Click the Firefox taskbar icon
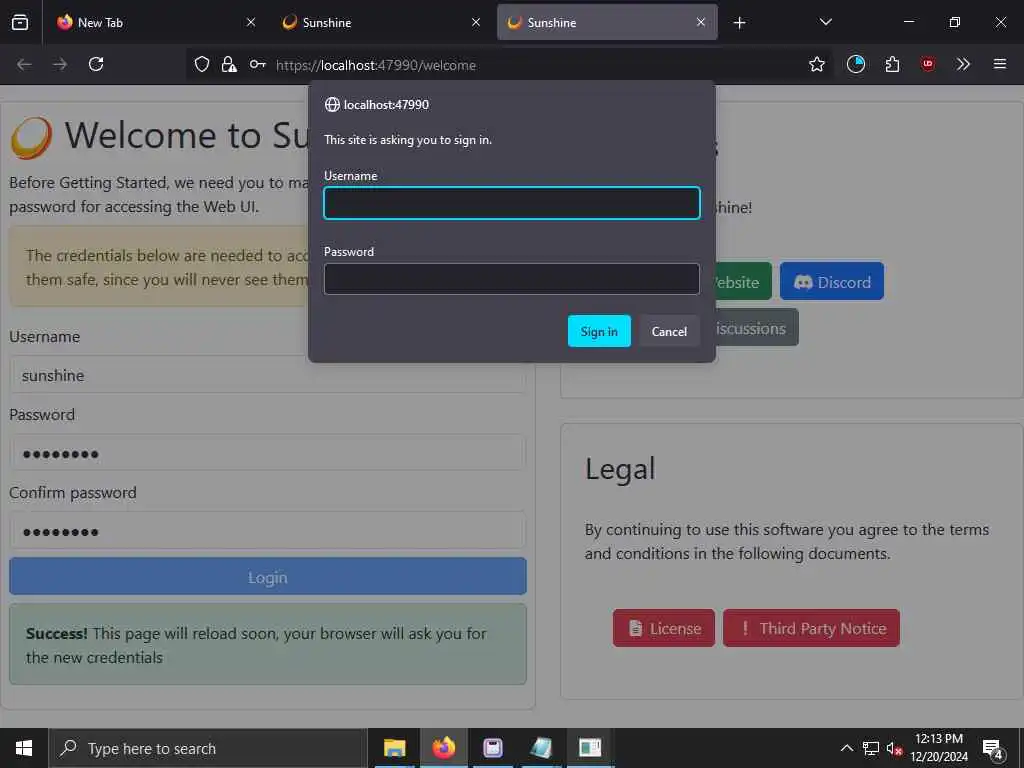Viewport: 1024px width, 768px height. [443, 748]
